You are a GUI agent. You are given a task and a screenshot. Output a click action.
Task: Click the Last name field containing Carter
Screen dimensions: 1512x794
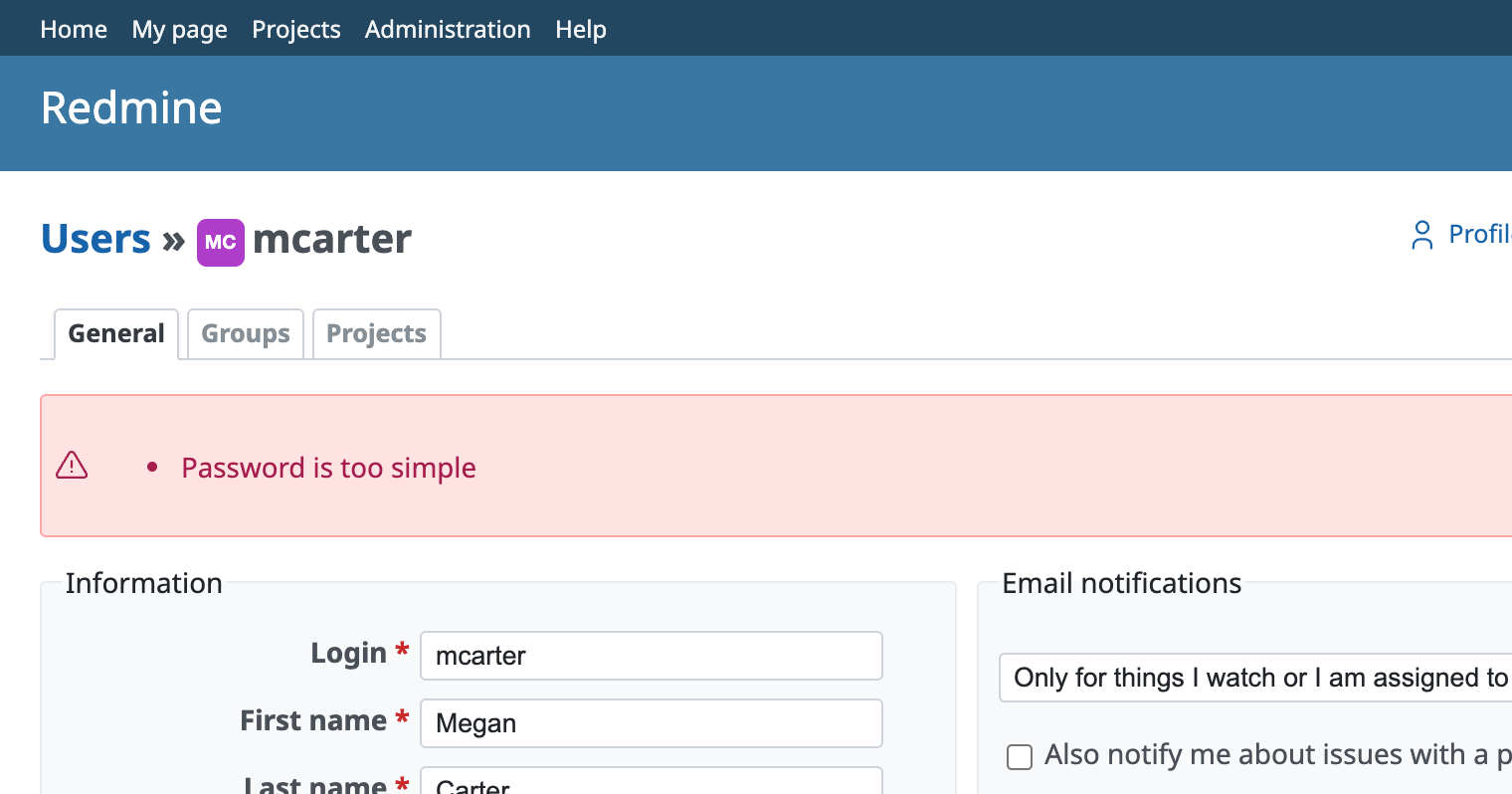652,781
